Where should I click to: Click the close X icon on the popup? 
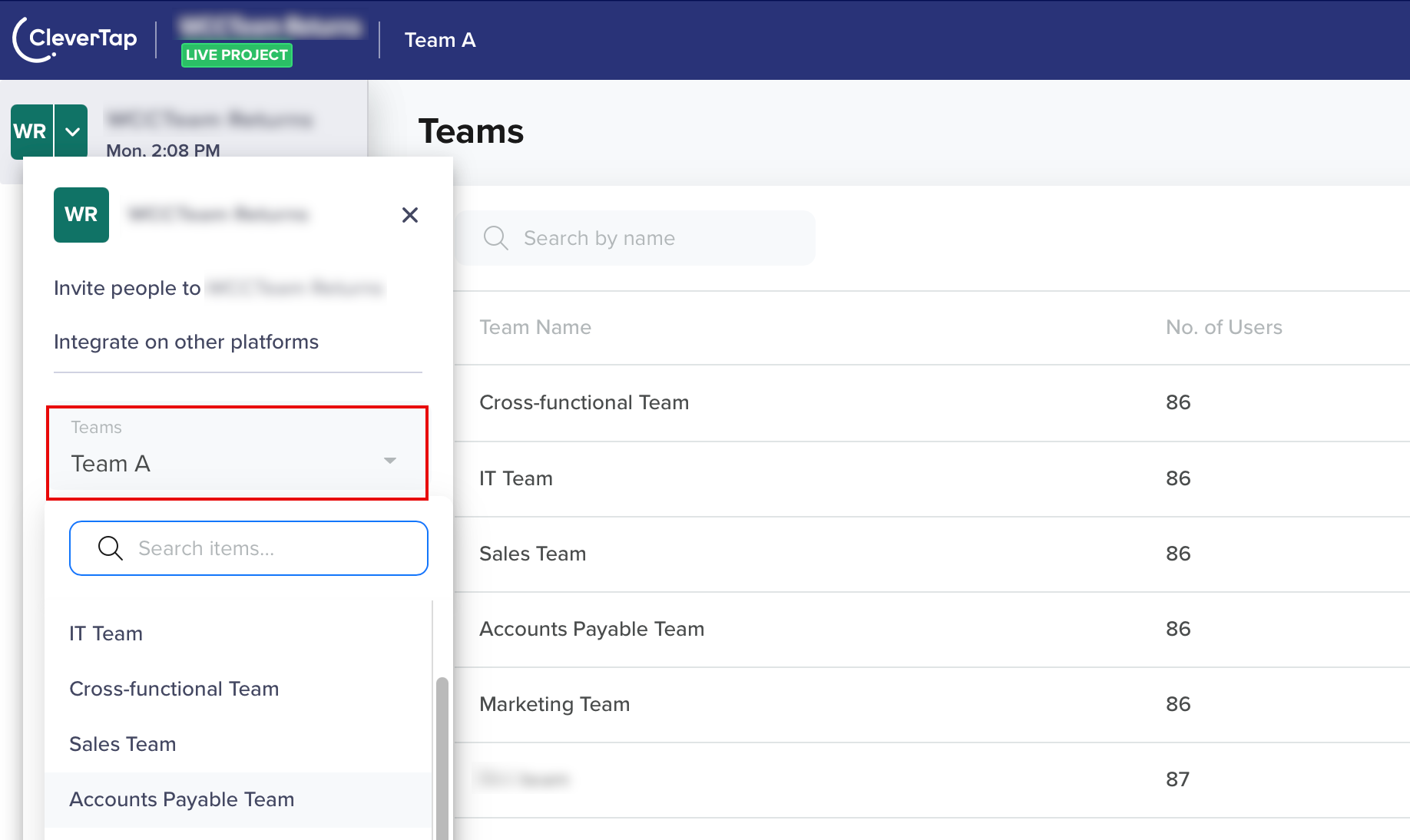410,215
